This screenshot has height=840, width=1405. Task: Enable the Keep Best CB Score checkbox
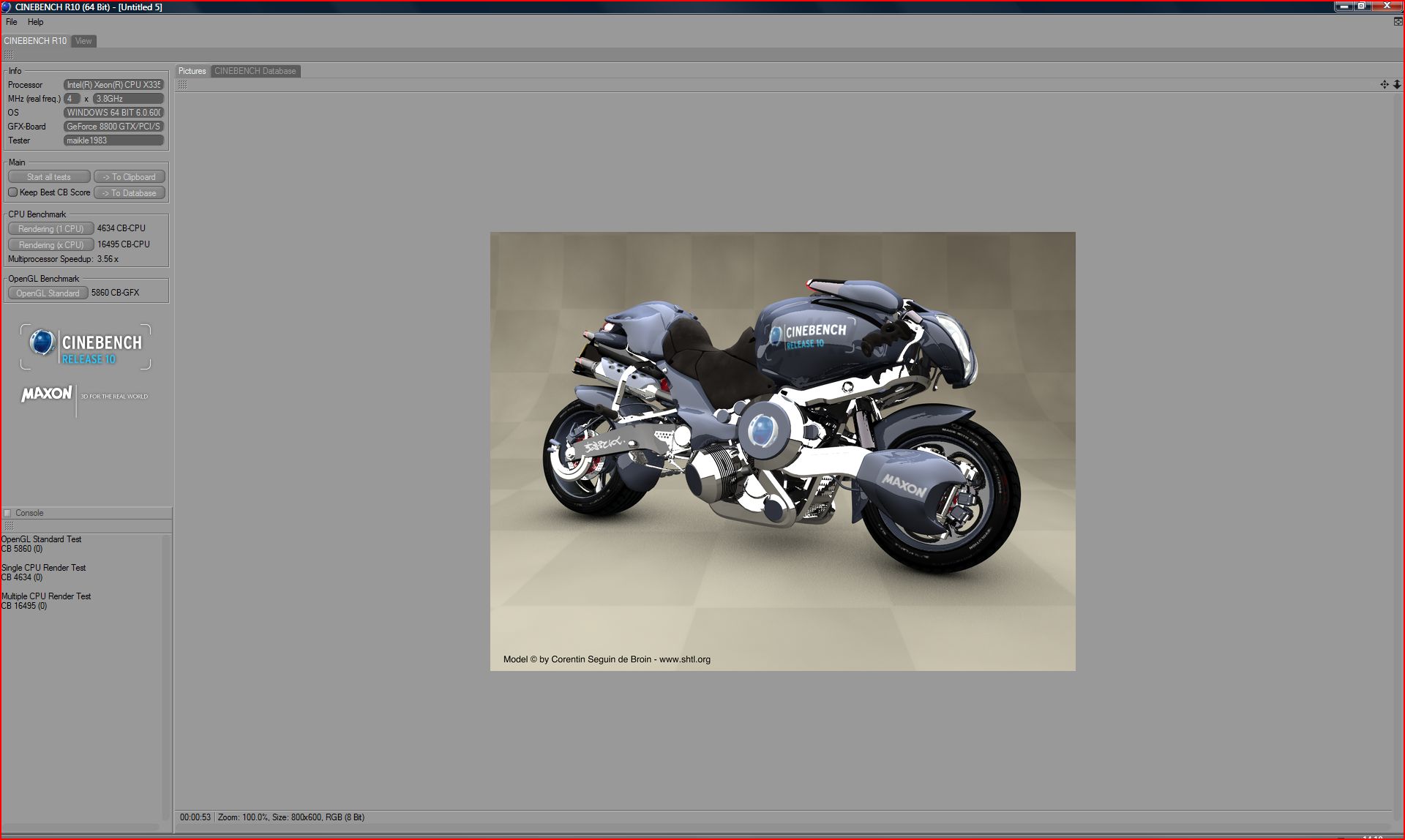(x=12, y=192)
